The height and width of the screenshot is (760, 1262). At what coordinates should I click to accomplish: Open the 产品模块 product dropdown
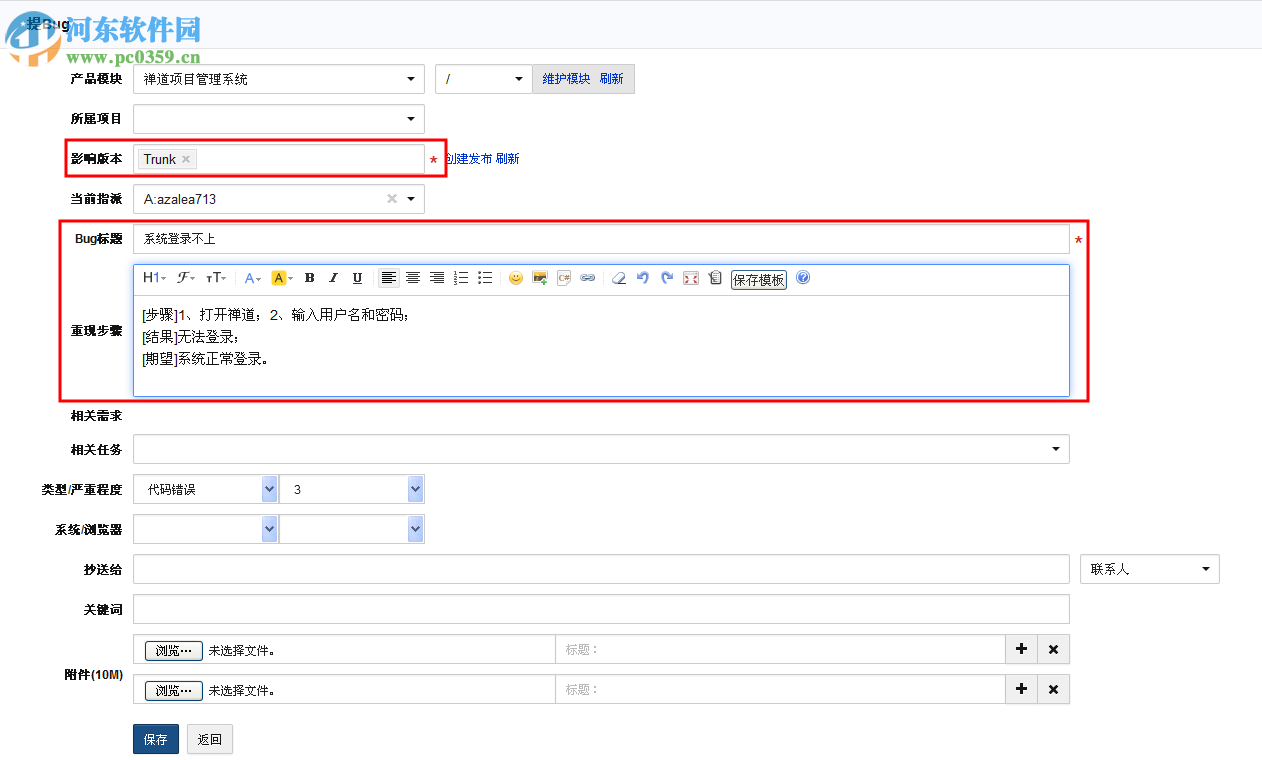[279, 79]
